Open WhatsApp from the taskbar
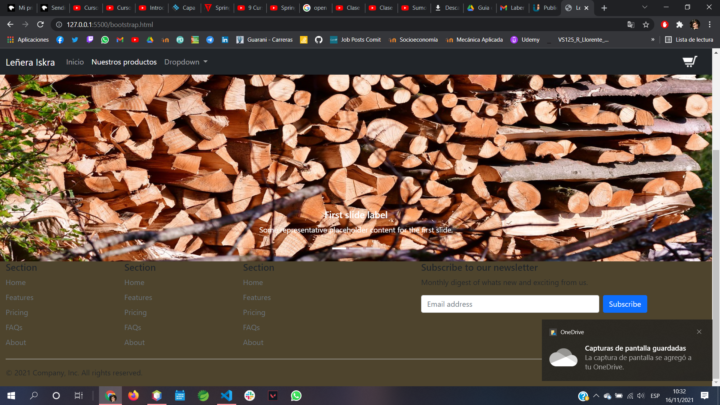720x405 pixels. pos(296,396)
